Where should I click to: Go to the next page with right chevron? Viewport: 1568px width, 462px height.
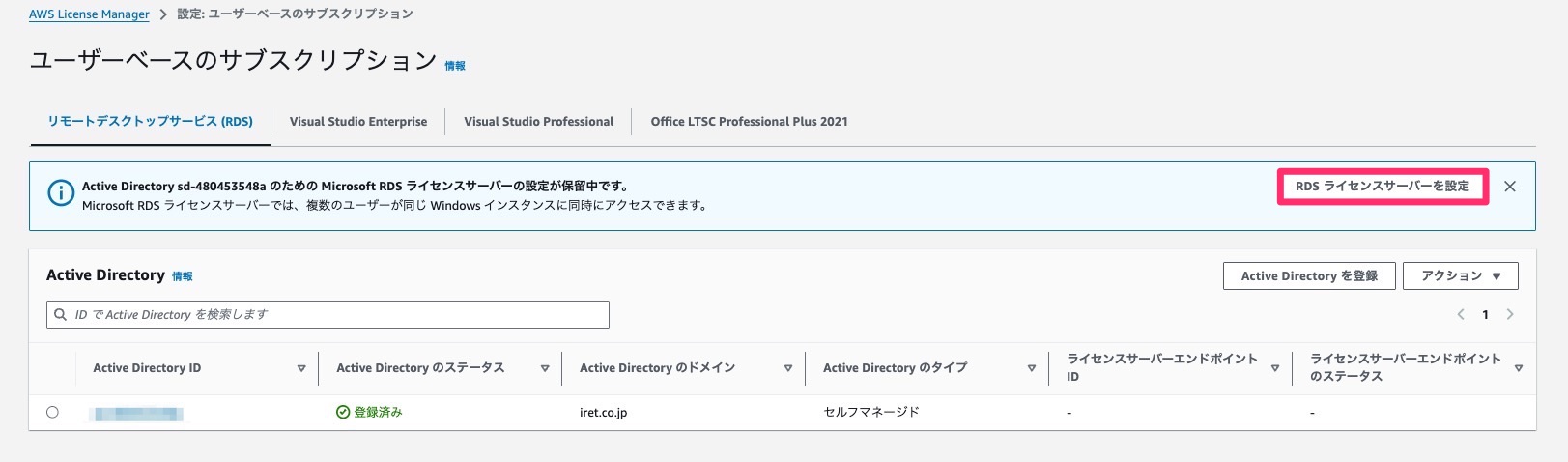pyautogui.click(x=1510, y=315)
